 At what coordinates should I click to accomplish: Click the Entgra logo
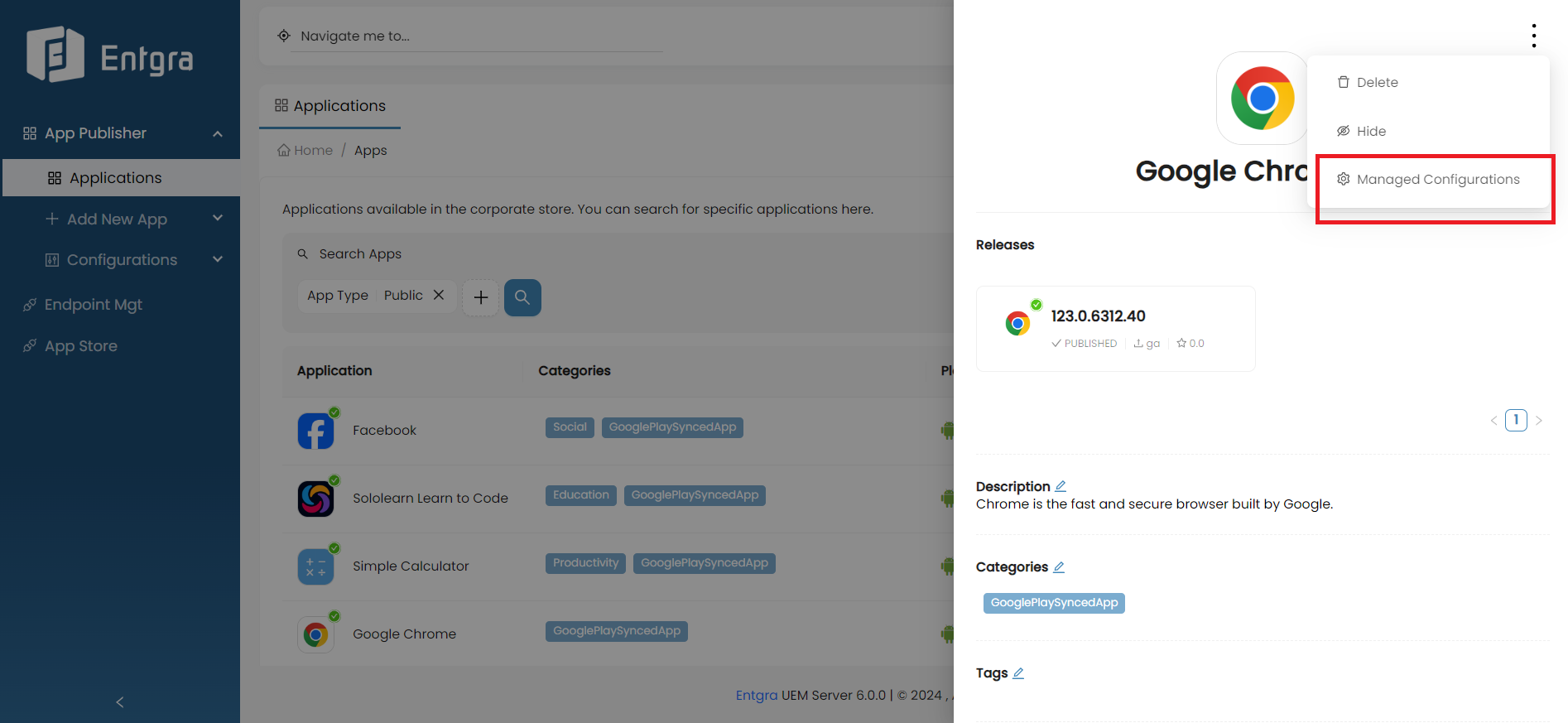point(110,56)
